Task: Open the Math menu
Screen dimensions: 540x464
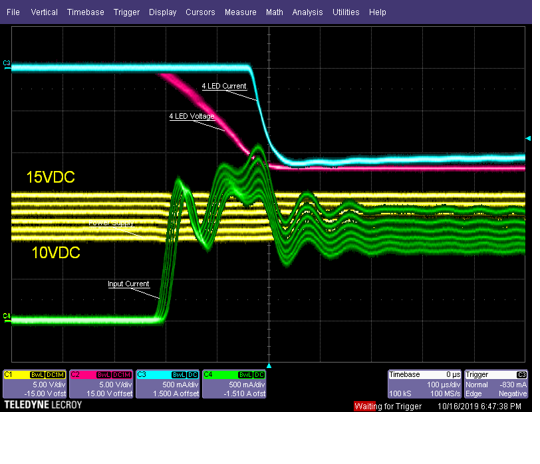Action: [x=274, y=12]
